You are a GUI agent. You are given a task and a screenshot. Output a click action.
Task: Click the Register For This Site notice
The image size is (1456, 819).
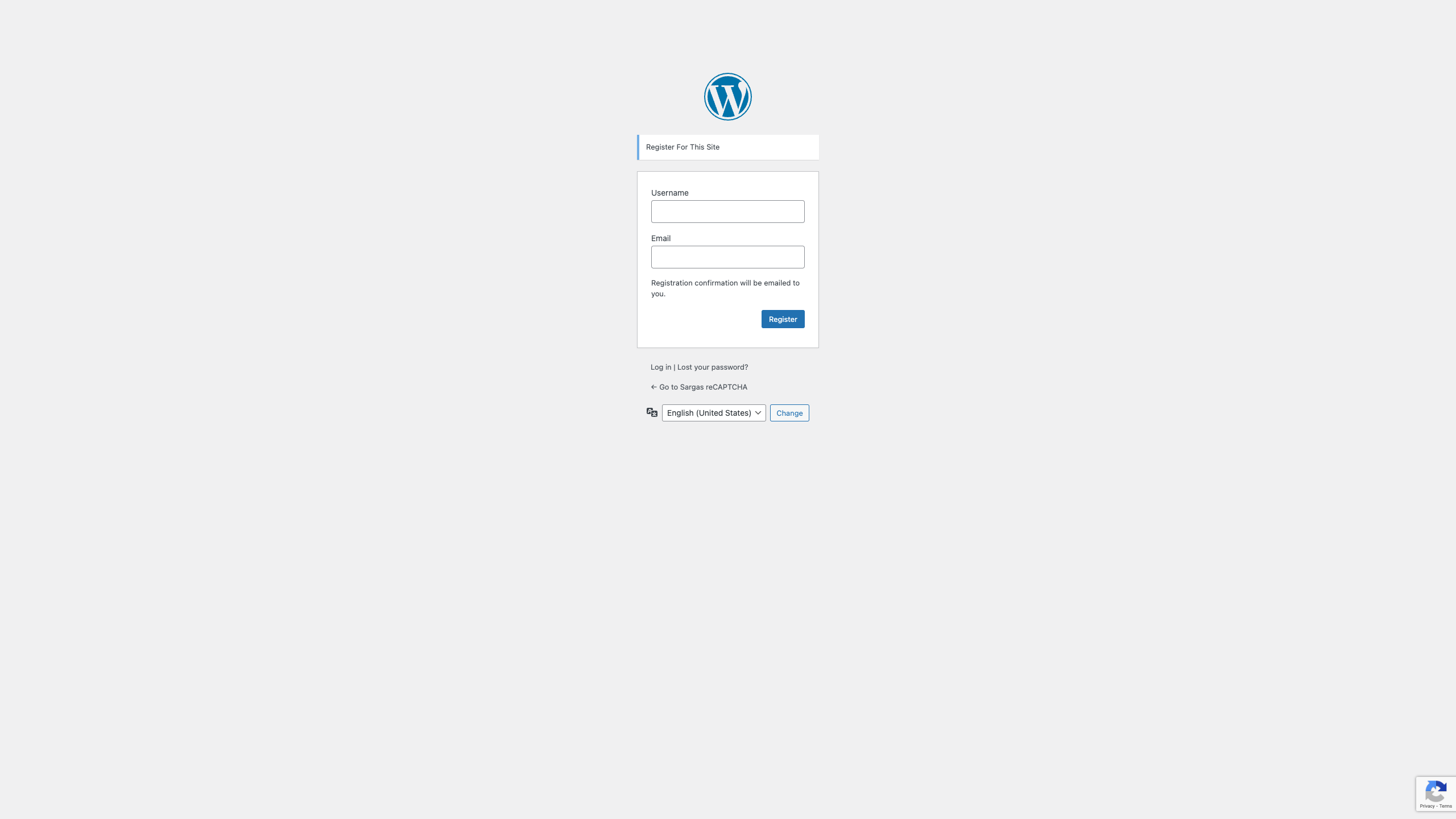tap(728, 147)
